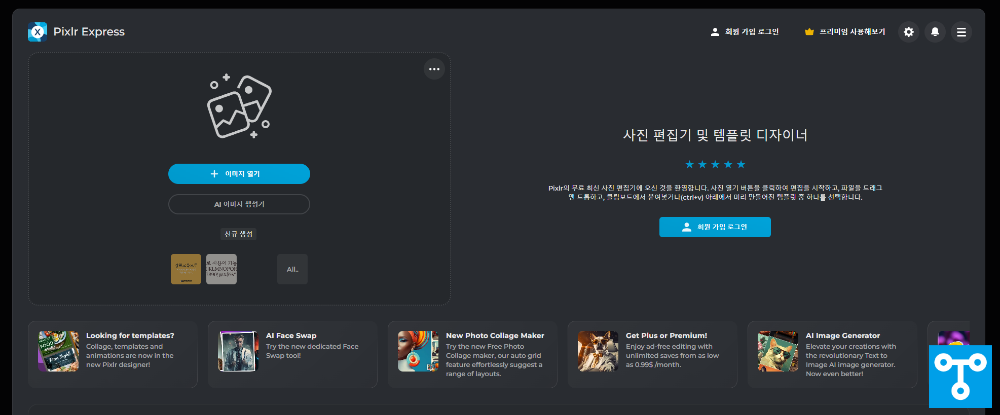Open the gray recent project thumbnail
The image size is (1000, 415).
(221, 269)
